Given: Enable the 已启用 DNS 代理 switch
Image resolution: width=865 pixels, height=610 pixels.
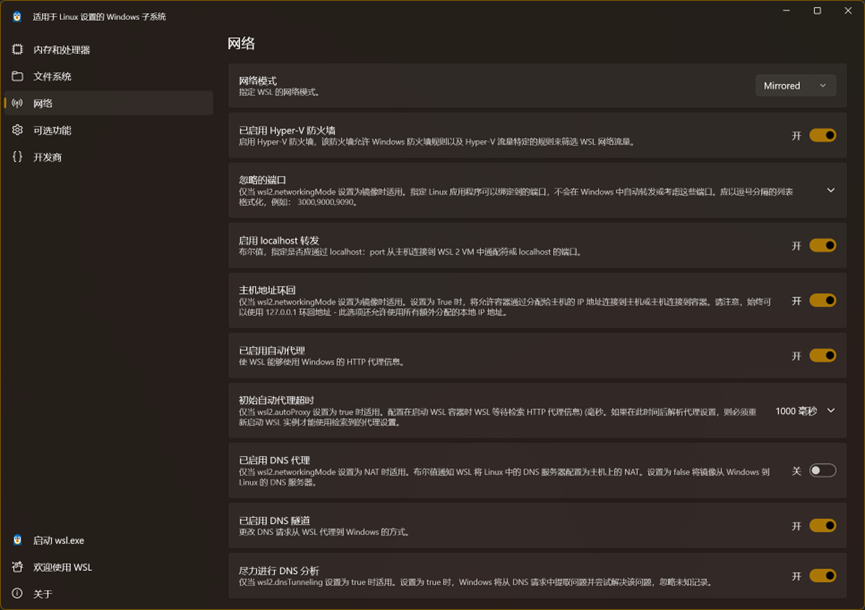Looking at the screenshot, I should click(x=822, y=470).
